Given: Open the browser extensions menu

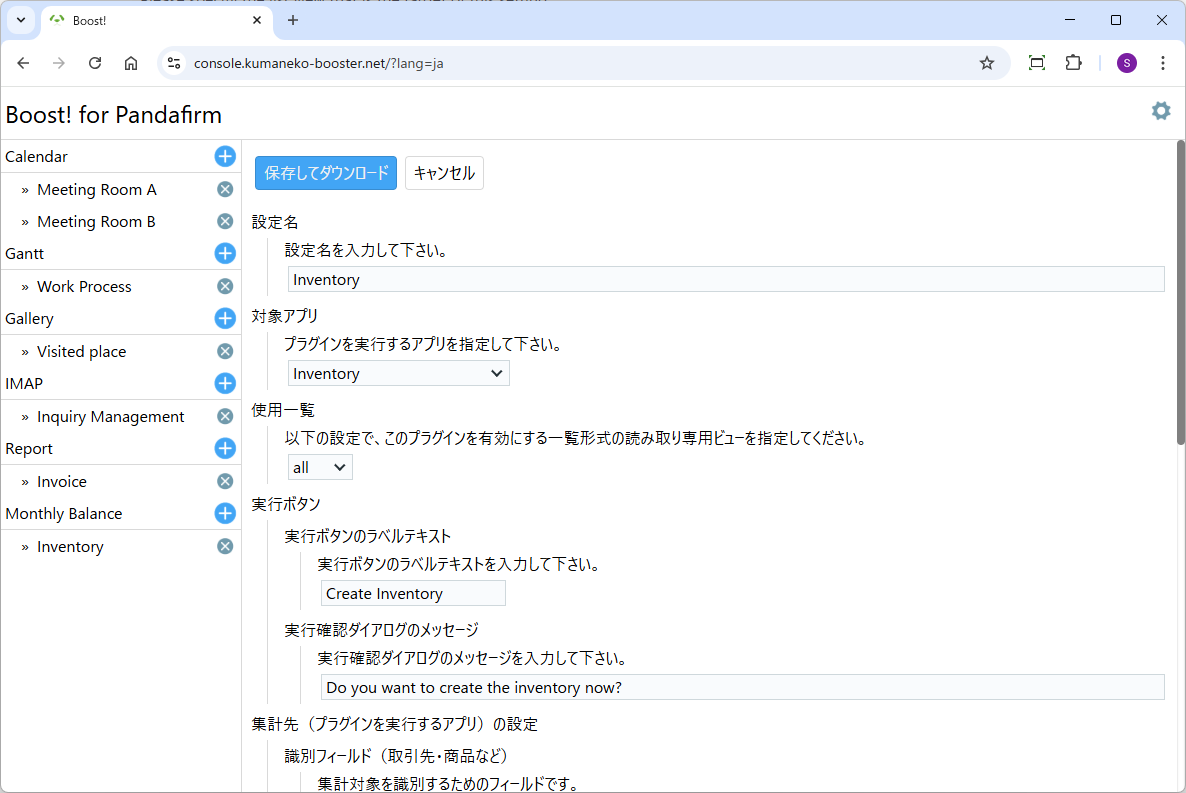Looking at the screenshot, I should click(x=1073, y=64).
